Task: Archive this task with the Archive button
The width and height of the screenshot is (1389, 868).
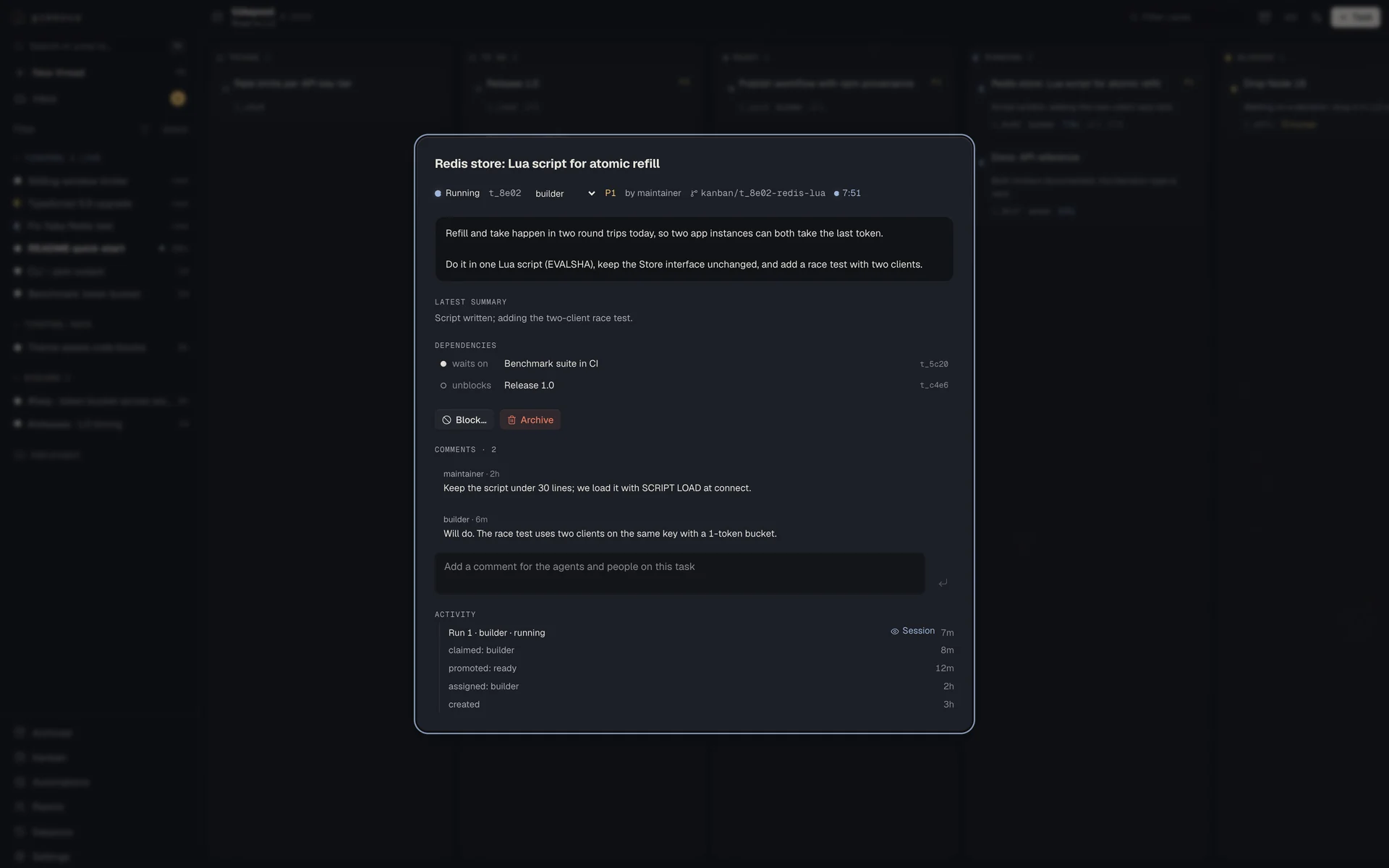Action: [530, 420]
